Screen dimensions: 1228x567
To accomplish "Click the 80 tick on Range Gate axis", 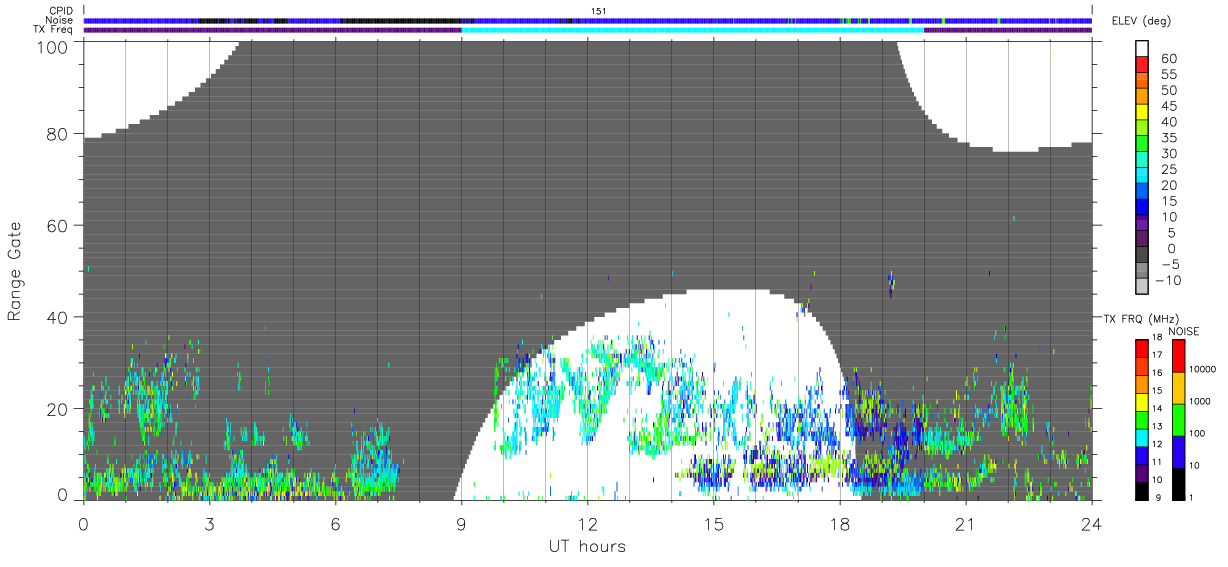I will point(58,134).
